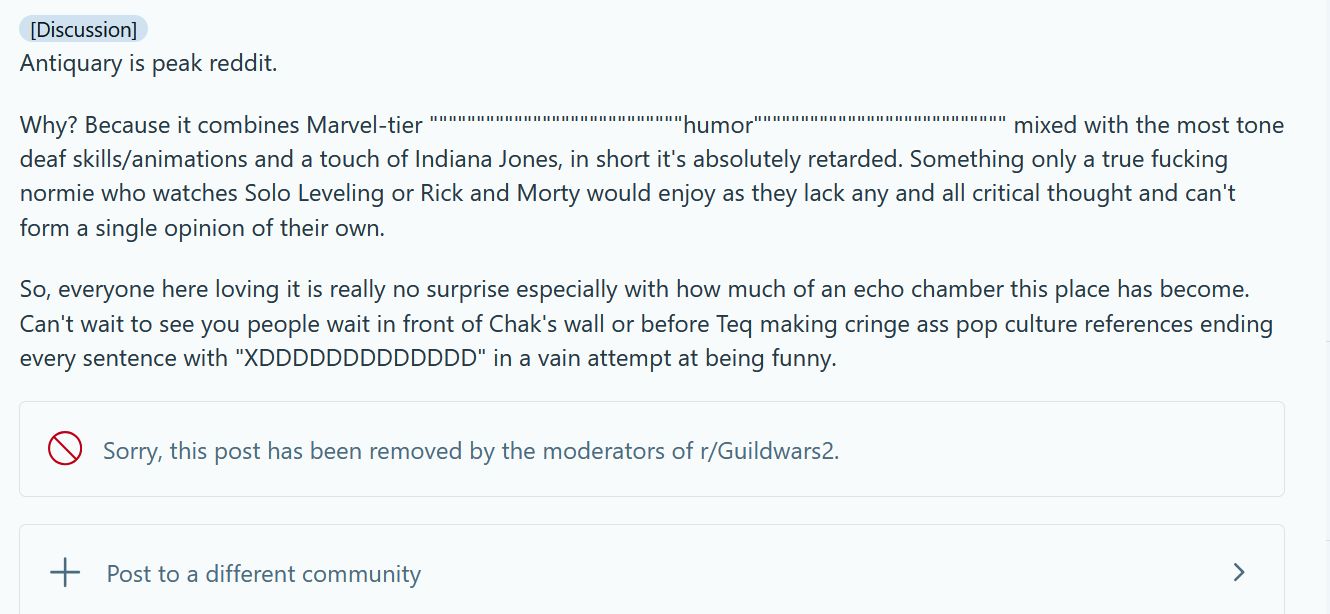The height and width of the screenshot is (614, 1330).
Task: Click the word humor between quote marks
Action: click(x=717, y=125)
